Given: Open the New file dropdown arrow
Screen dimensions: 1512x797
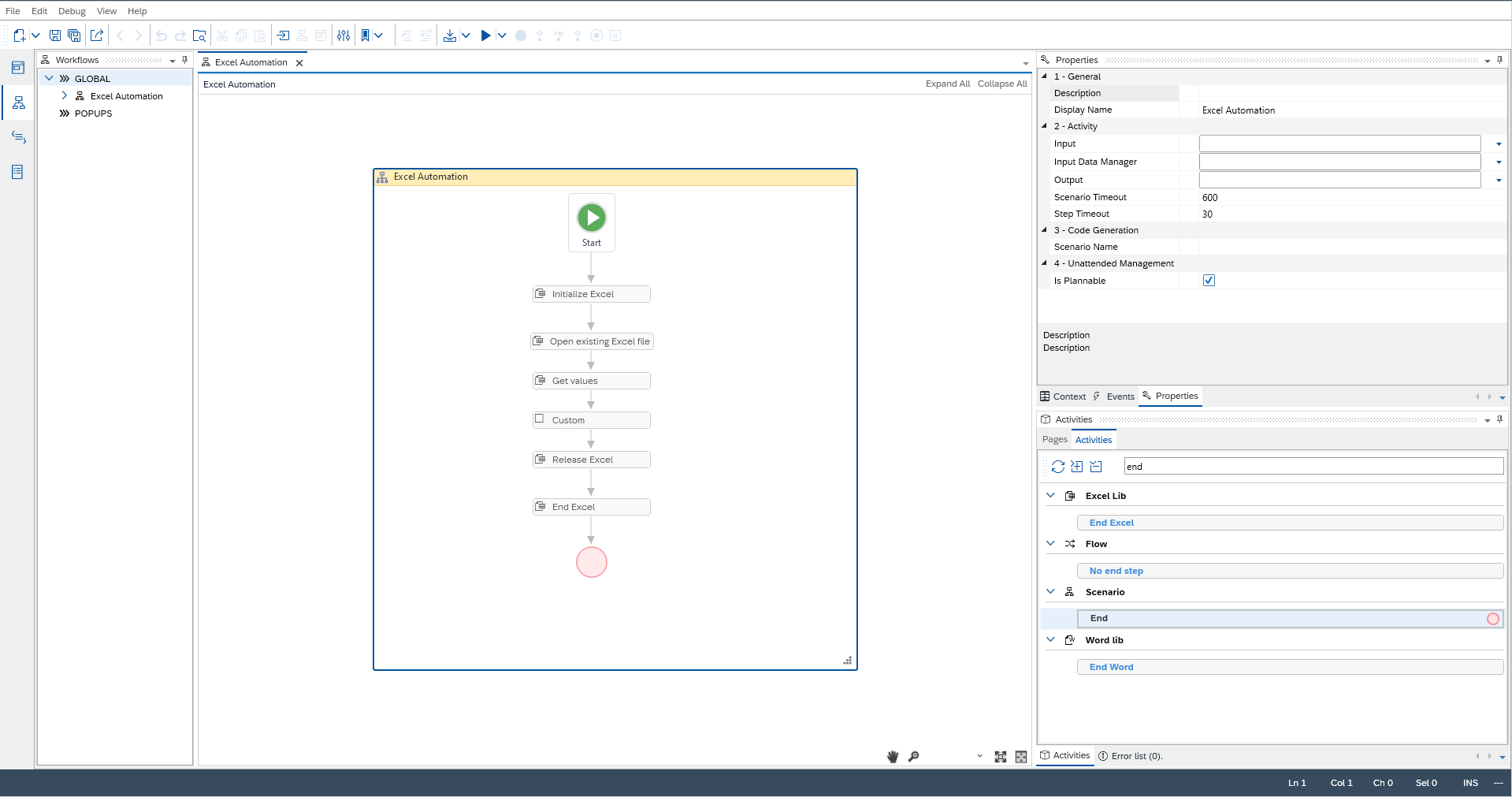Looking at the screenshot, I should (35, 35).
